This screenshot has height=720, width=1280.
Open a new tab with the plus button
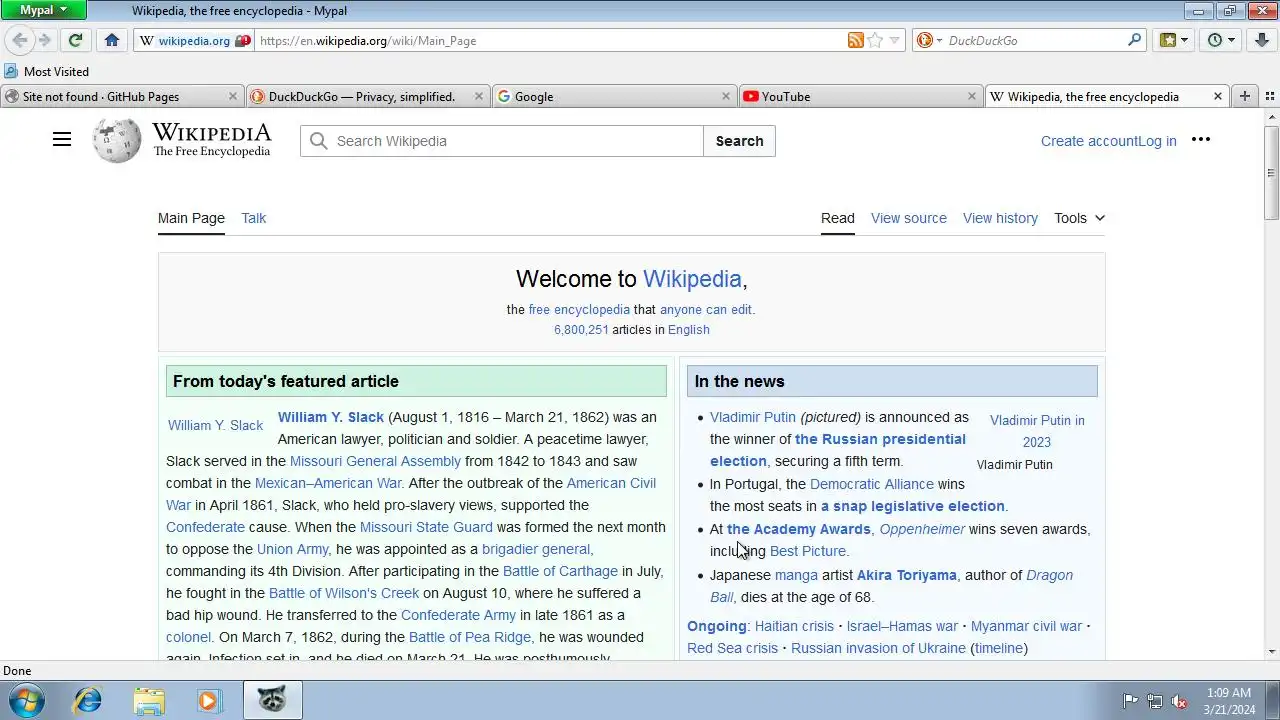click(1244, 96)
